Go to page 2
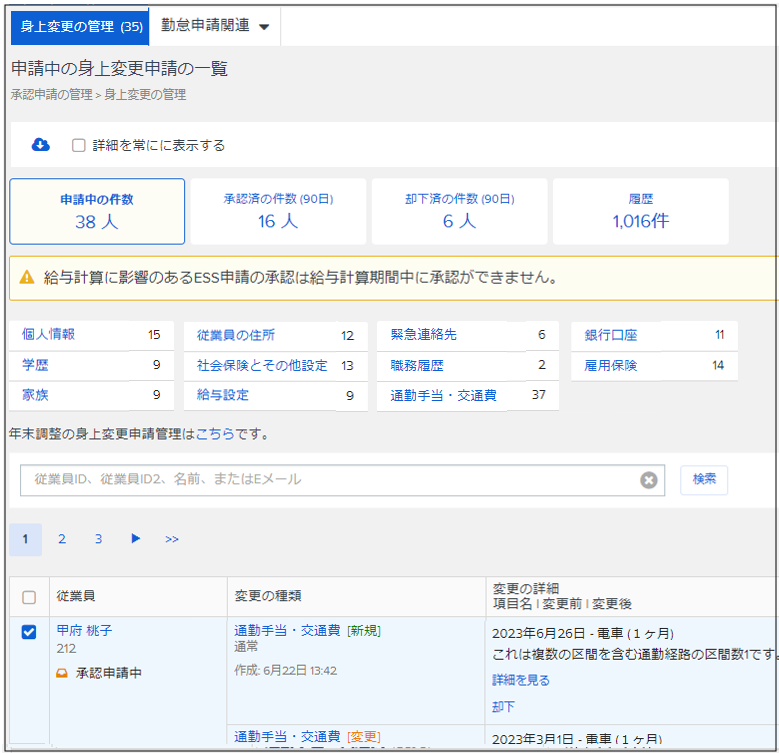779x753 pixels. pos(62,539)
